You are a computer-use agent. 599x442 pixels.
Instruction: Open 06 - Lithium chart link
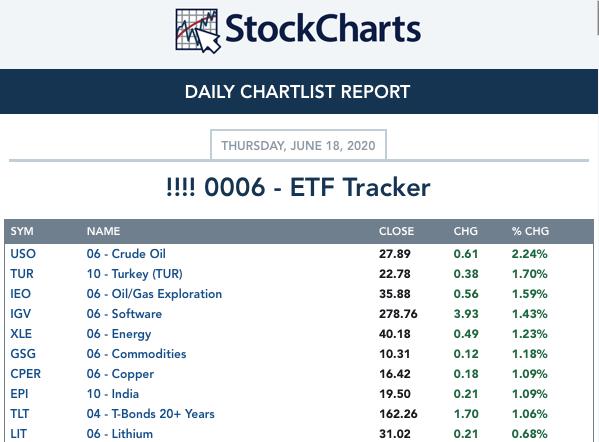[x=120, y=434]
